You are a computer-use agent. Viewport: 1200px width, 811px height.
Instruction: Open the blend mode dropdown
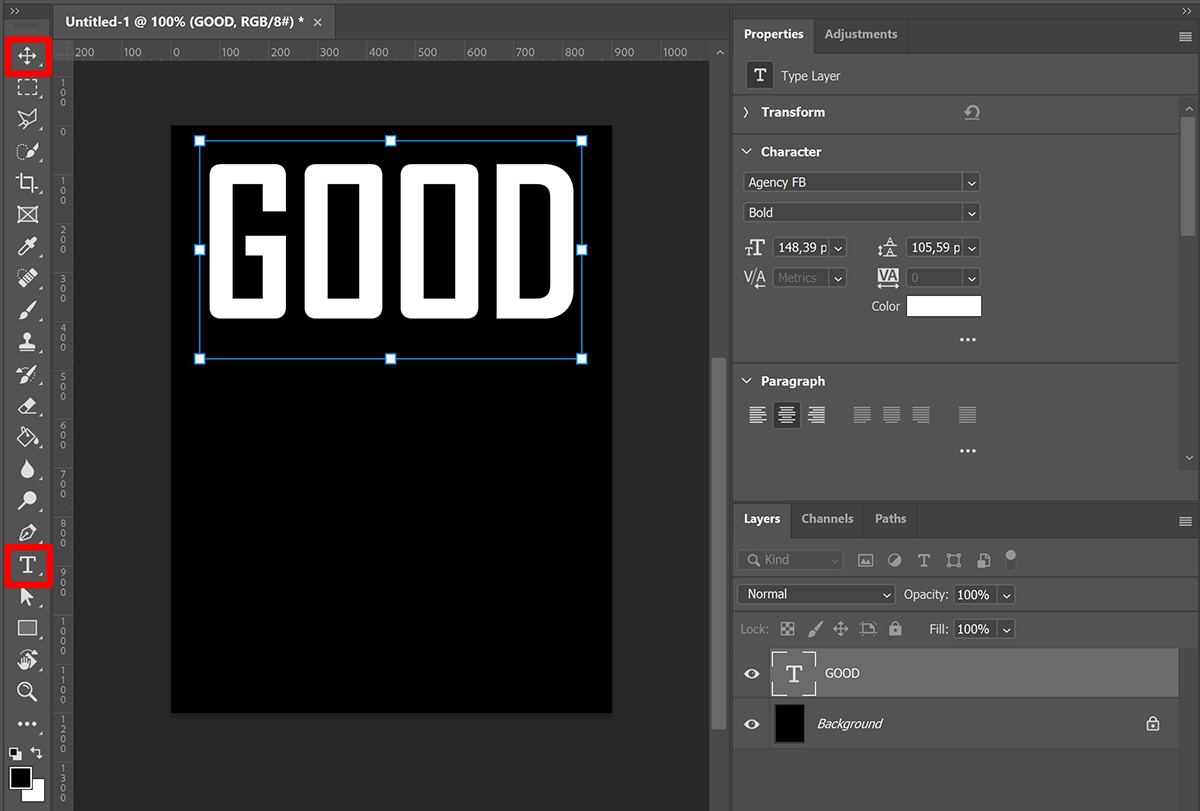click(814, 594)
